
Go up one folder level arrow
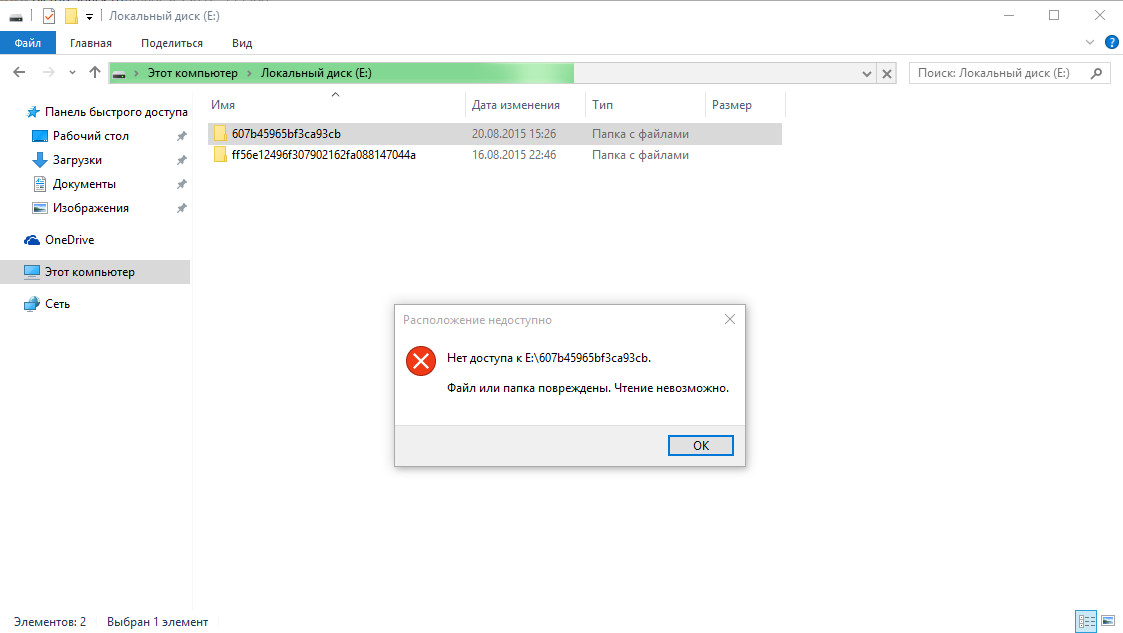coord(95,72)
